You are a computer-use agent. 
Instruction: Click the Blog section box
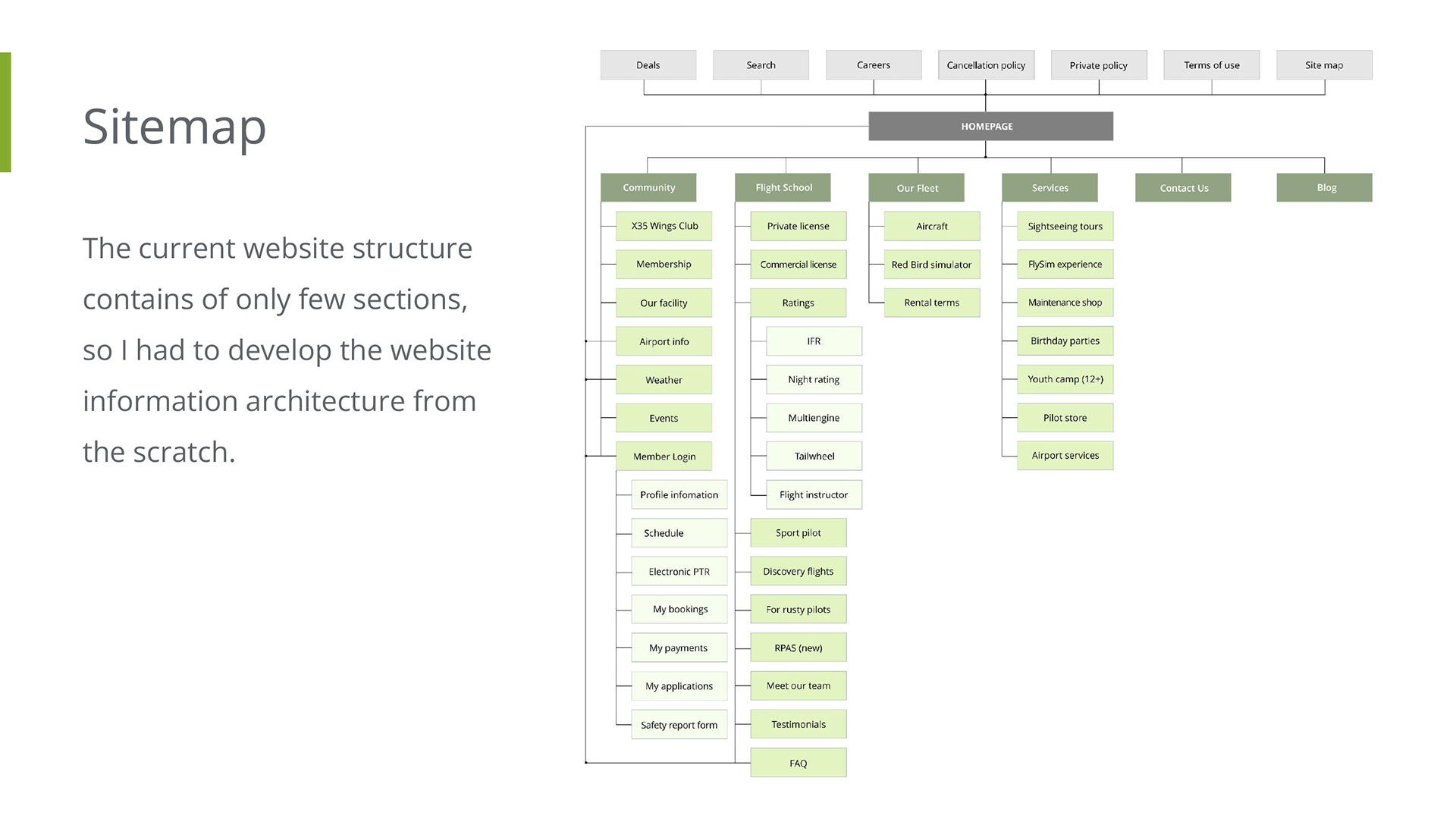[1324, 188]
